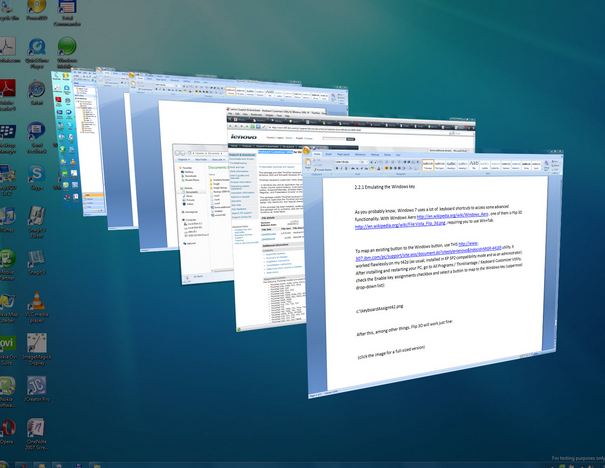Switch to the Insert tab in front Word window
Image resolution: width=605 pixels, height=468 pixels.
[x=329, y=154]
